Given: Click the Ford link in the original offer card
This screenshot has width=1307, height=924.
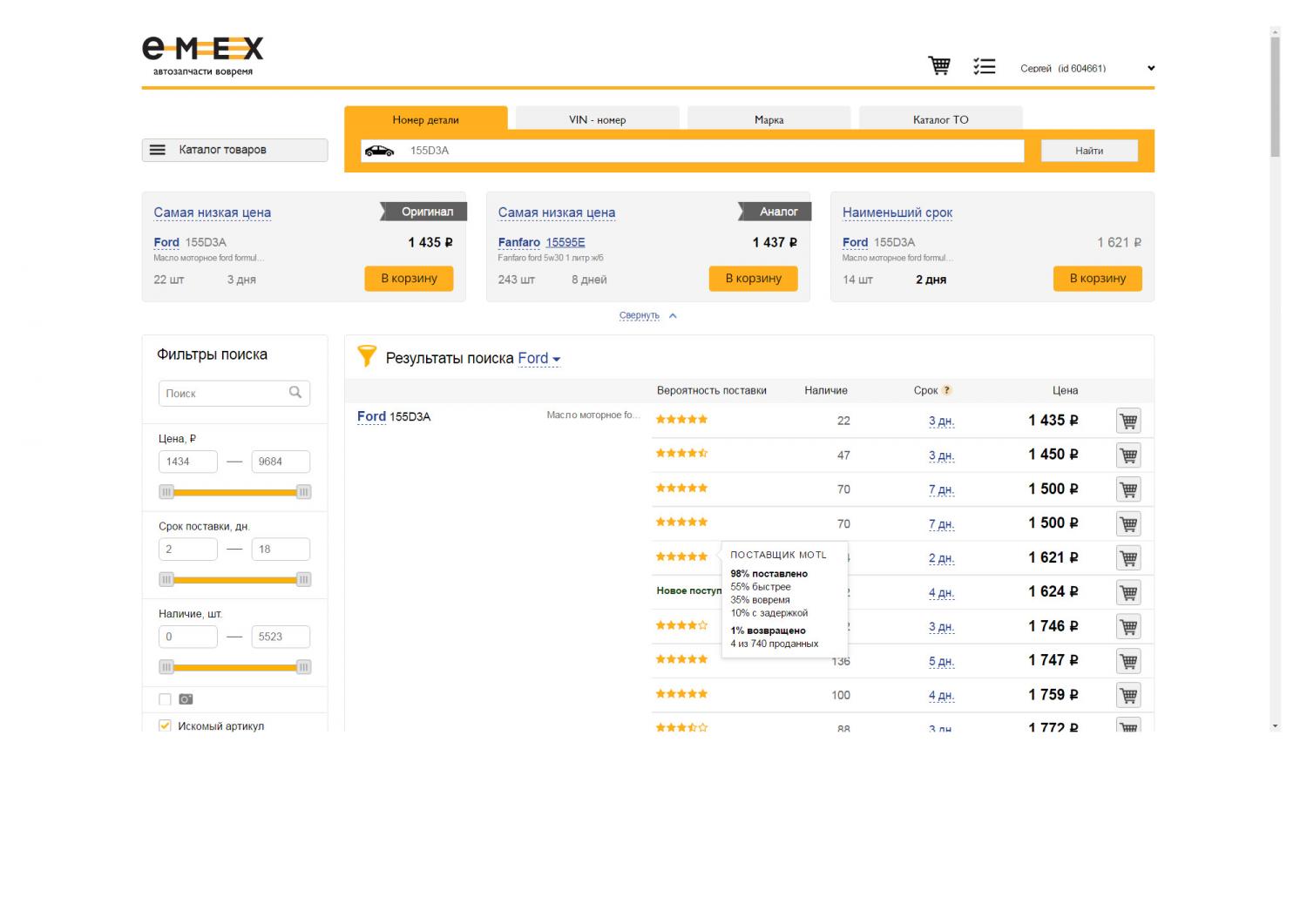Looking at the screenshot, I should click(166, 242).
